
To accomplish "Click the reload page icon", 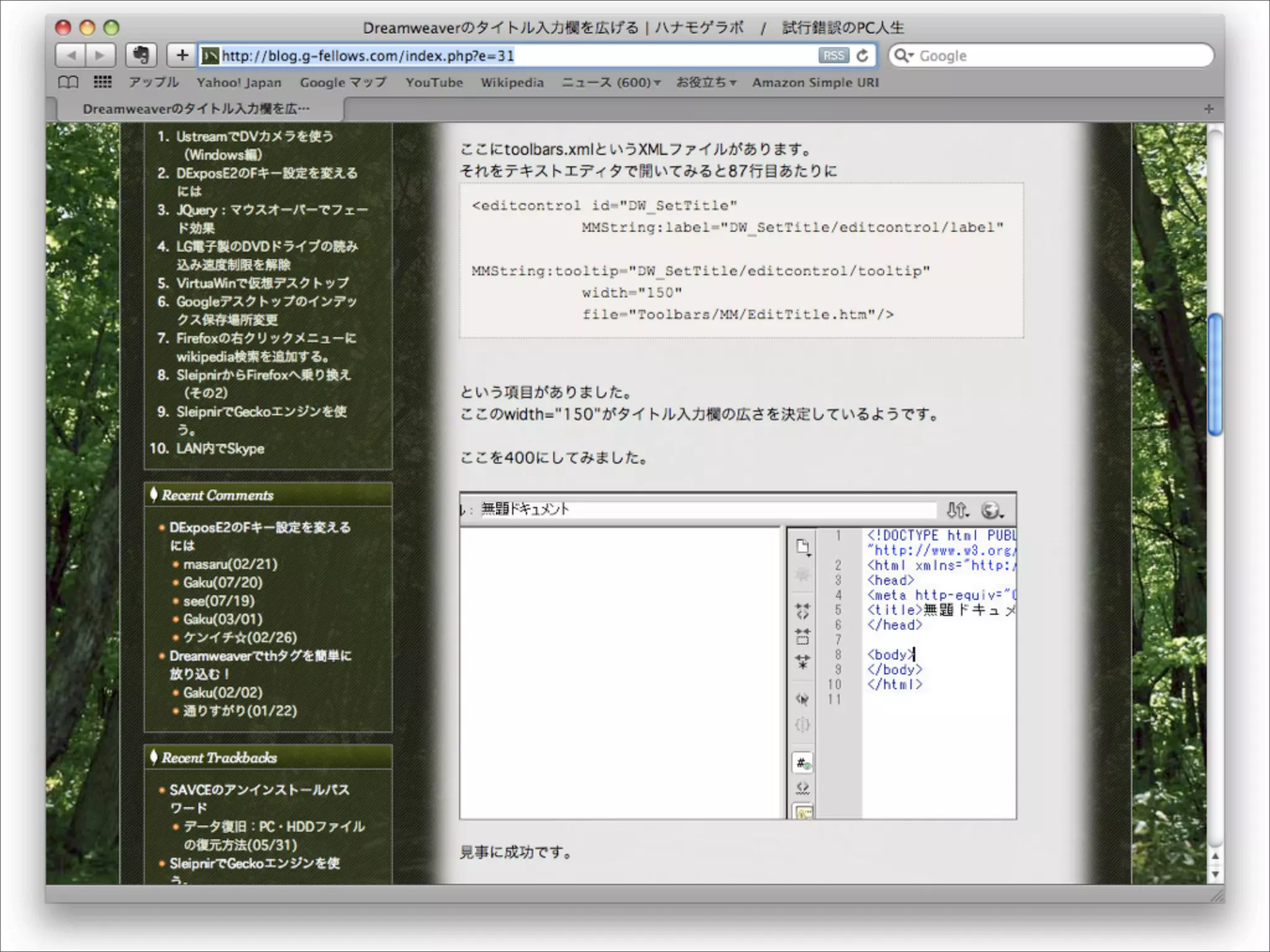I will click(862, 56).
